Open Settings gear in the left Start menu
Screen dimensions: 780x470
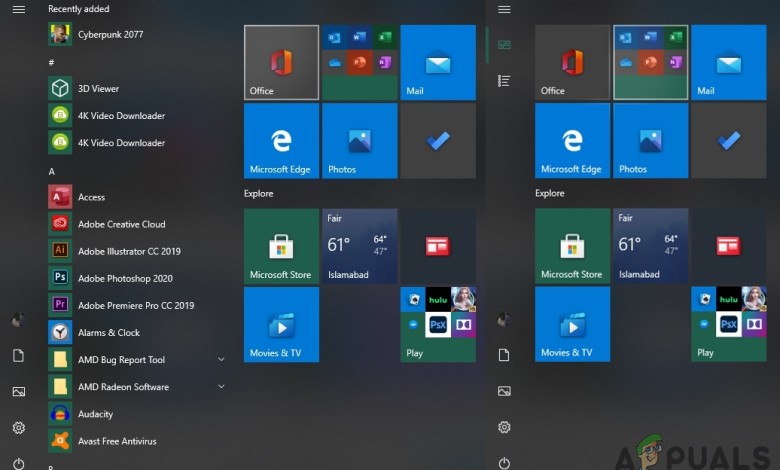(18, 428)
